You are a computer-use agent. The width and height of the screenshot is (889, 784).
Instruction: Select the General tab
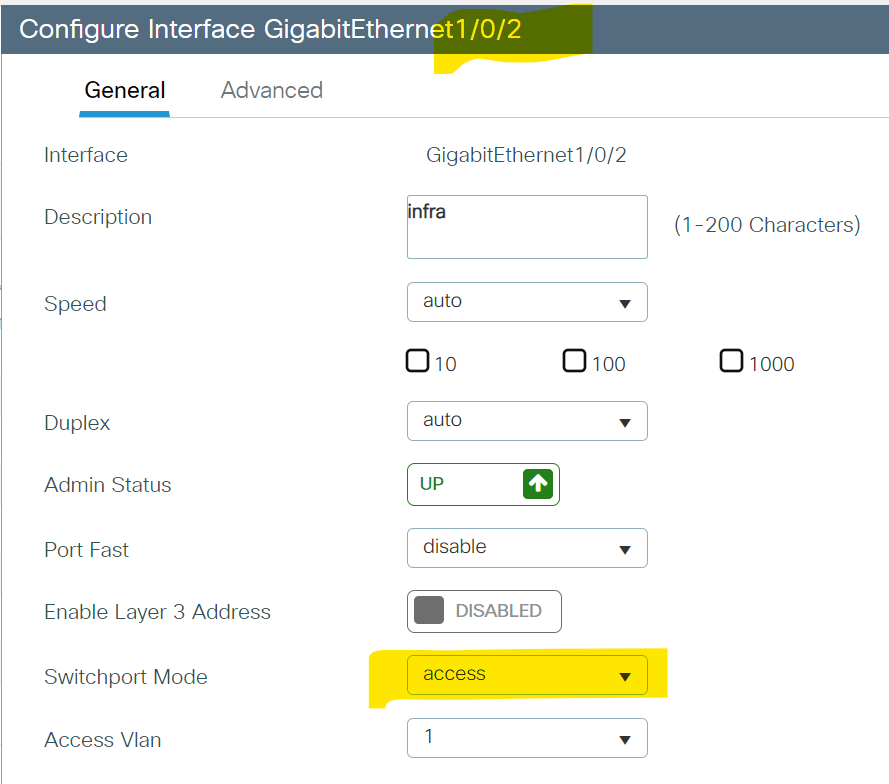(124, 90)
